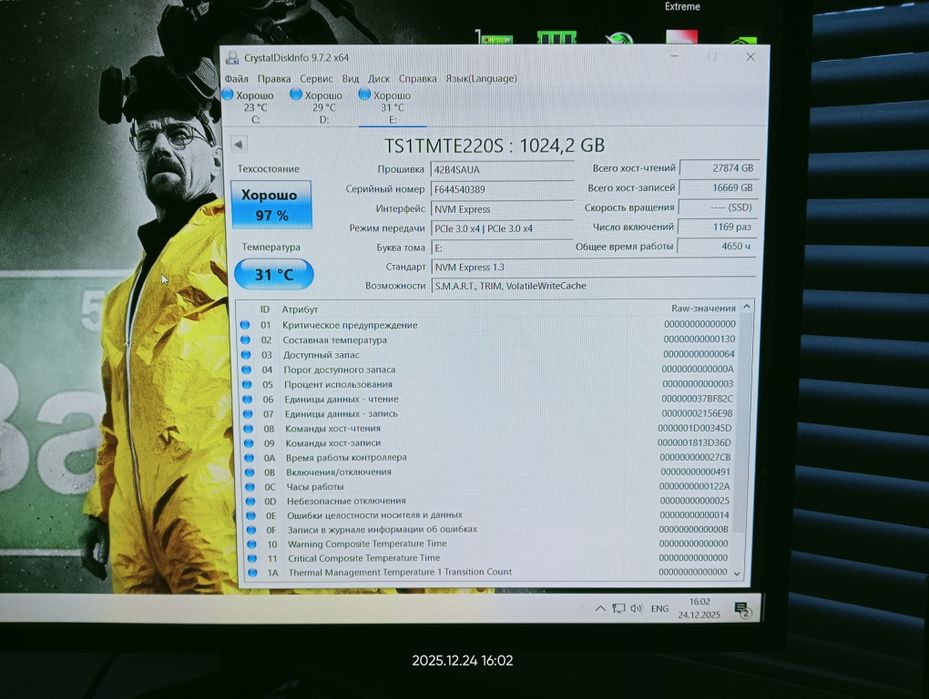Click the Возможности field S.M.A.R.T., TRIM

(594, 286)
